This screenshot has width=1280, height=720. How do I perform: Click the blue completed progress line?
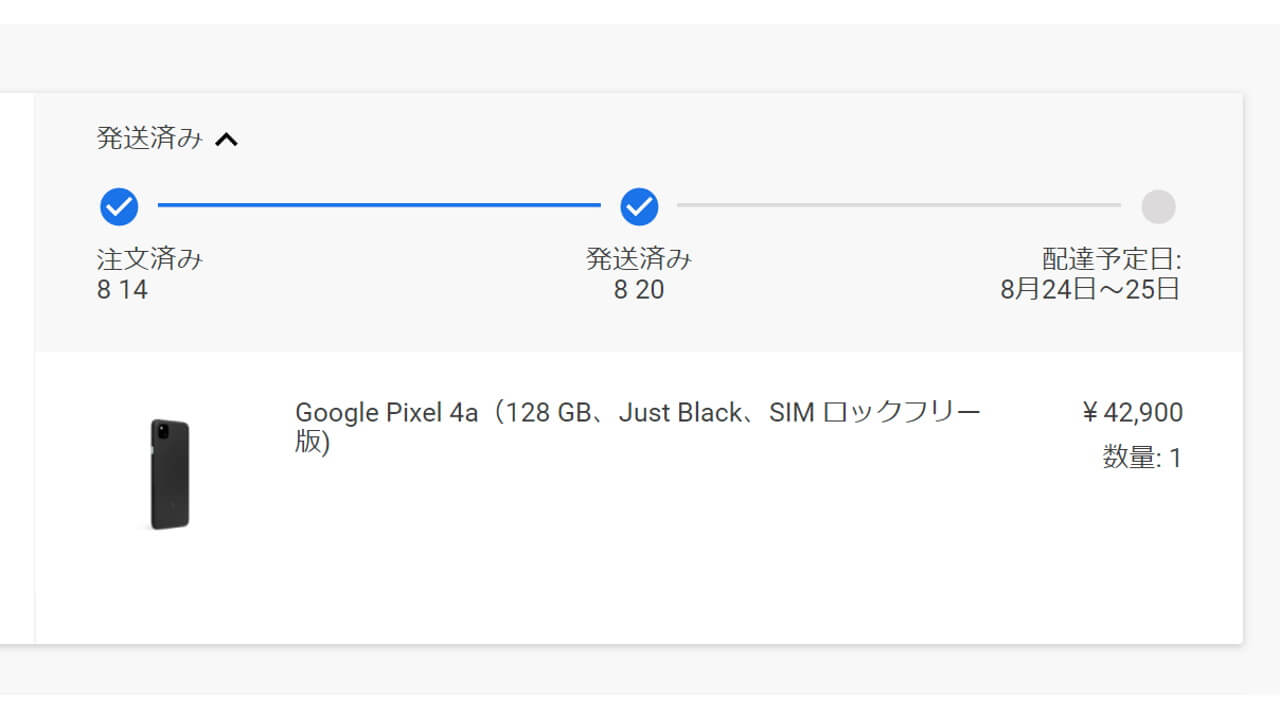[x=378, y=205]
